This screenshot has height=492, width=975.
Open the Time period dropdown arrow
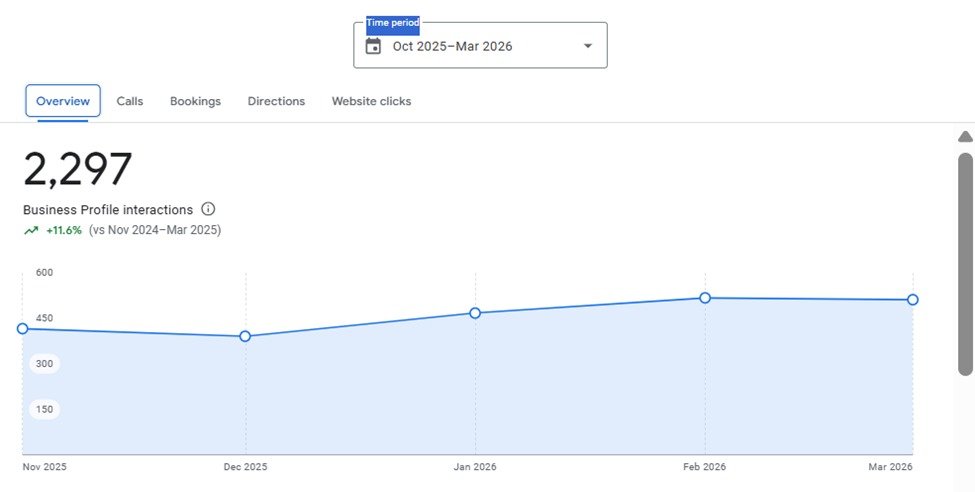click(588, 46)
